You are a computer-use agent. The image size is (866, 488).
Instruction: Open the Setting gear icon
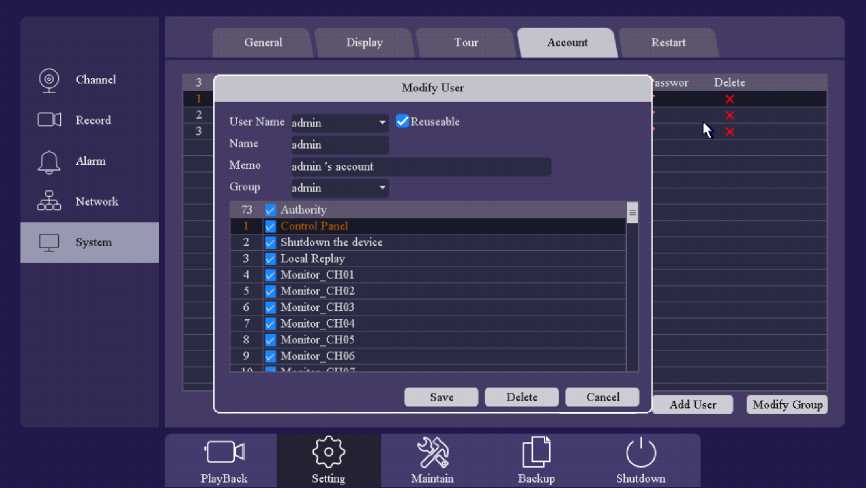tap(328, 453)
